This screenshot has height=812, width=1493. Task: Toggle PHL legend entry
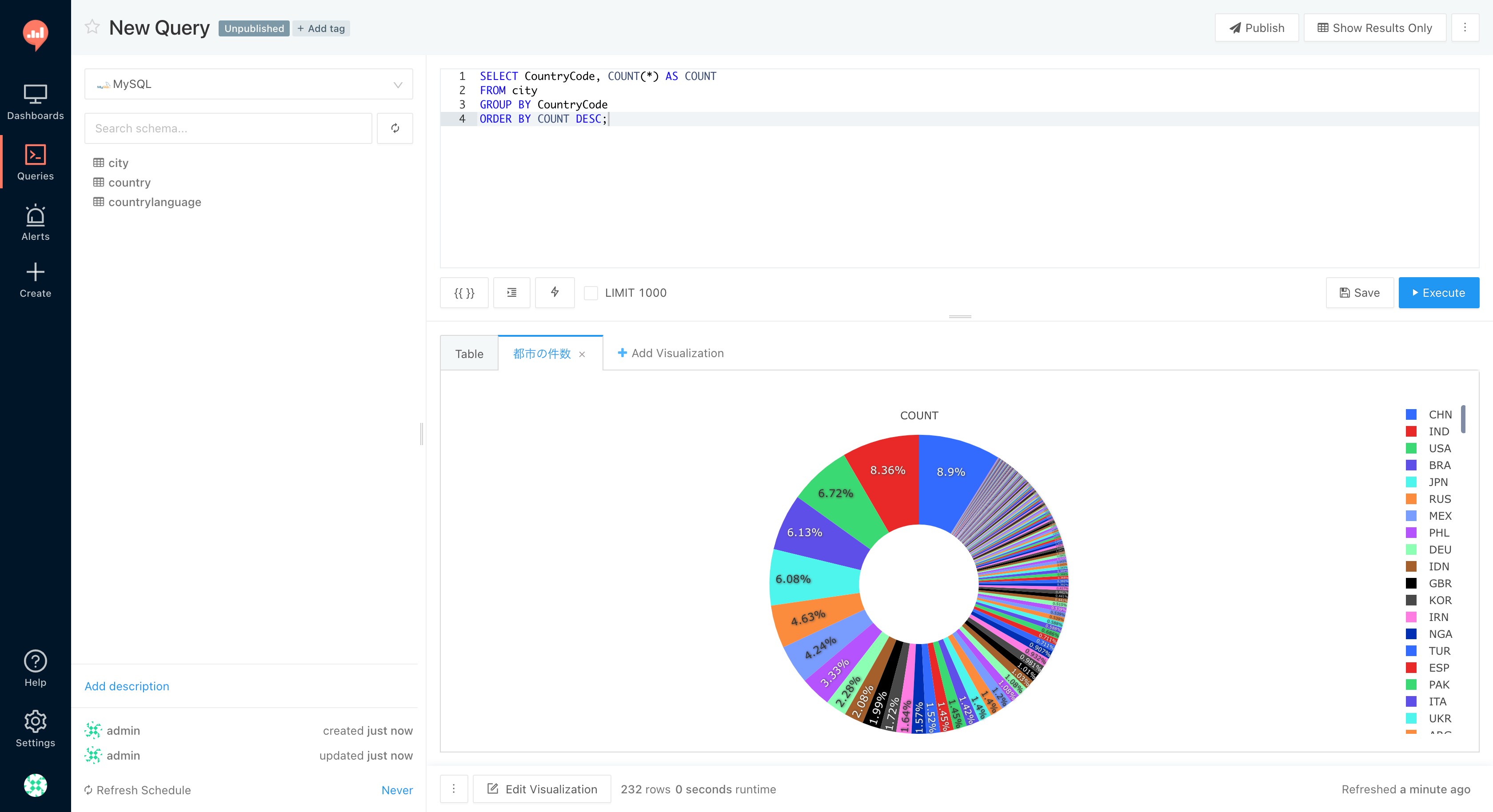coord(1428,532)
